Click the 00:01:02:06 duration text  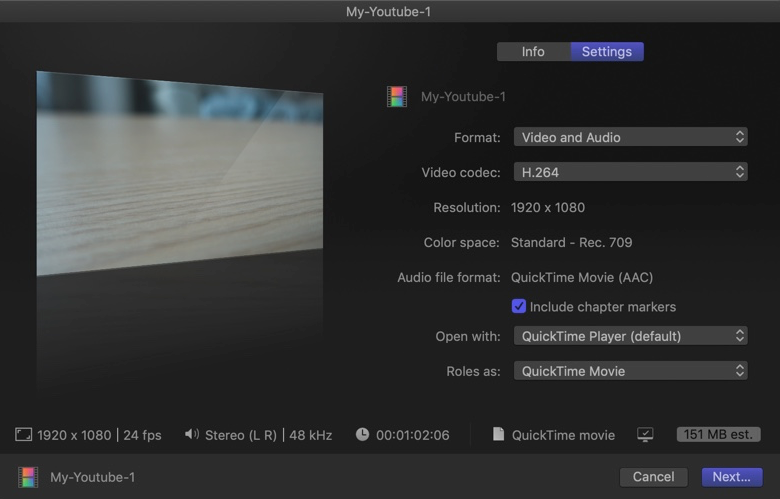pyautogui.click(x=412, y=435)
